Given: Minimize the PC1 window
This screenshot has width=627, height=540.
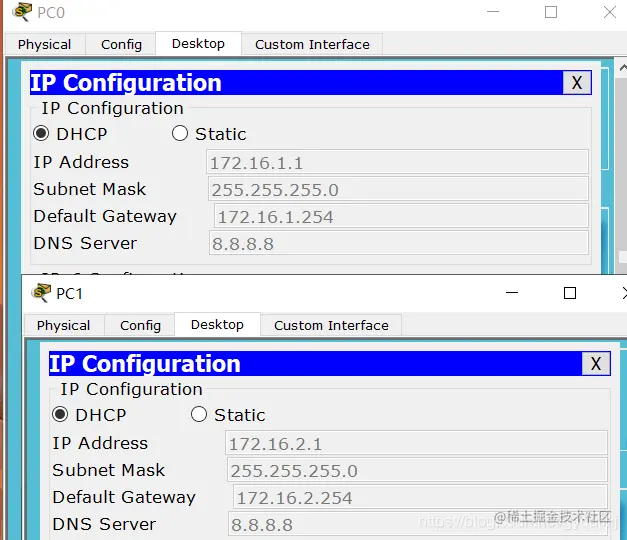Looking at the screenshot, I should 512,293.
